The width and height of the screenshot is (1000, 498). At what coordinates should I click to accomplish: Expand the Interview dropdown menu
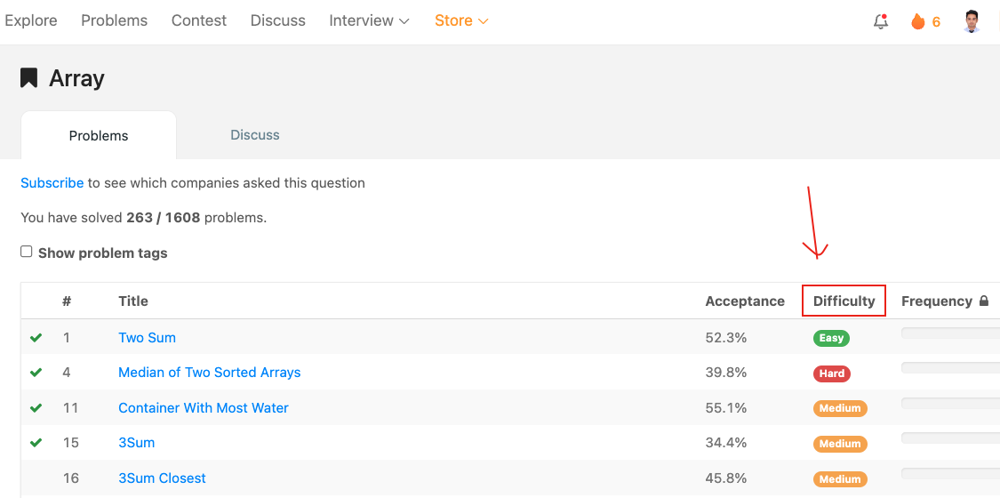(x=369, y=21)
